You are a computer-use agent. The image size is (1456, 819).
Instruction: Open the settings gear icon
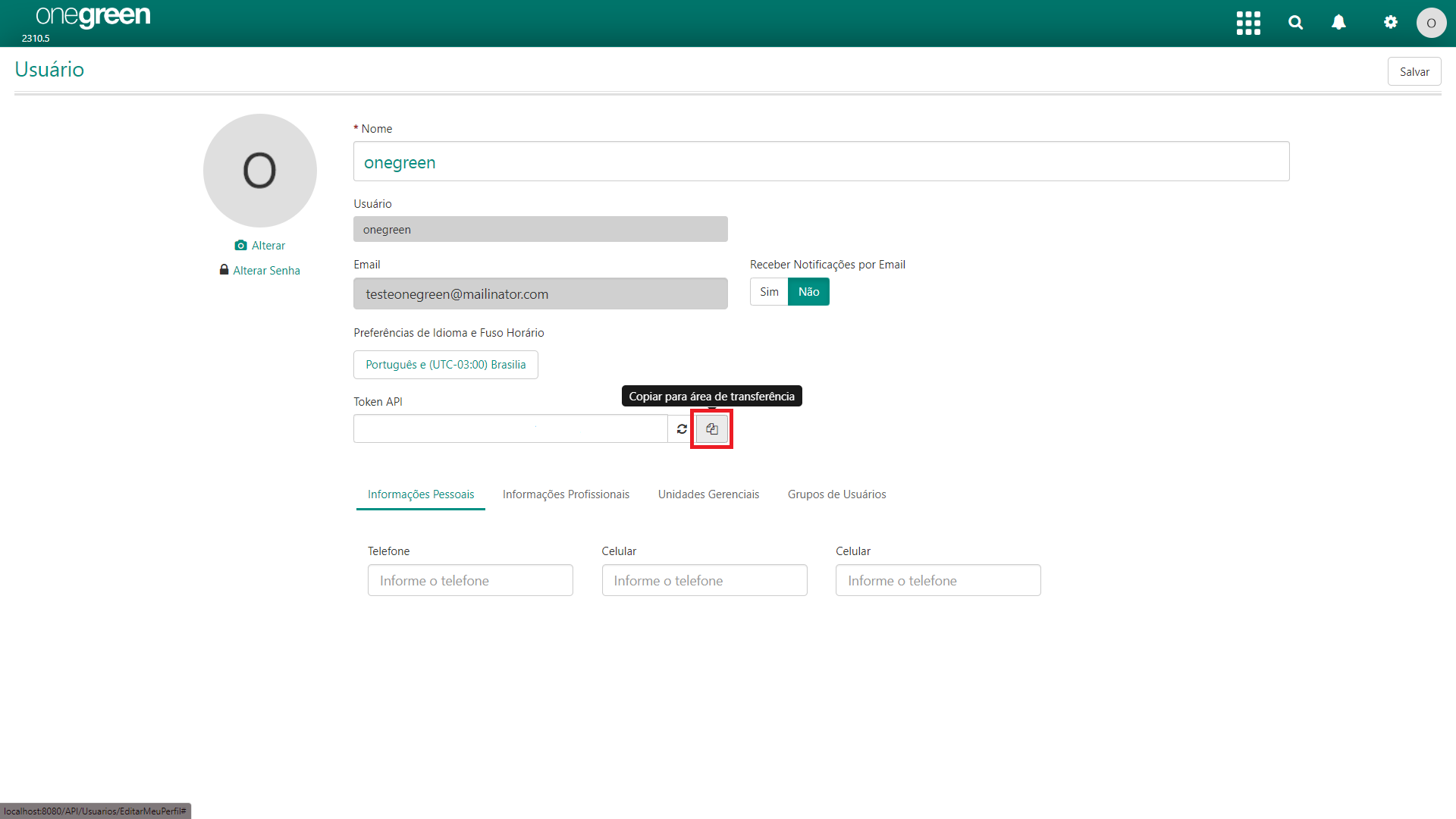pyautogui.click(x=1391, y=22)
